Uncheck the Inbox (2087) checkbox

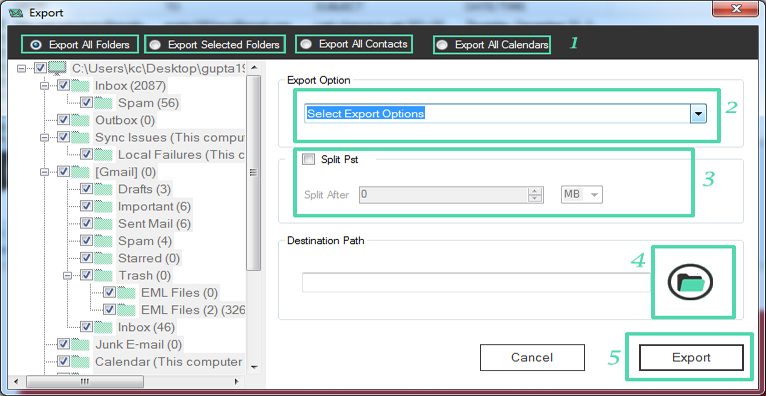(64, 86)
